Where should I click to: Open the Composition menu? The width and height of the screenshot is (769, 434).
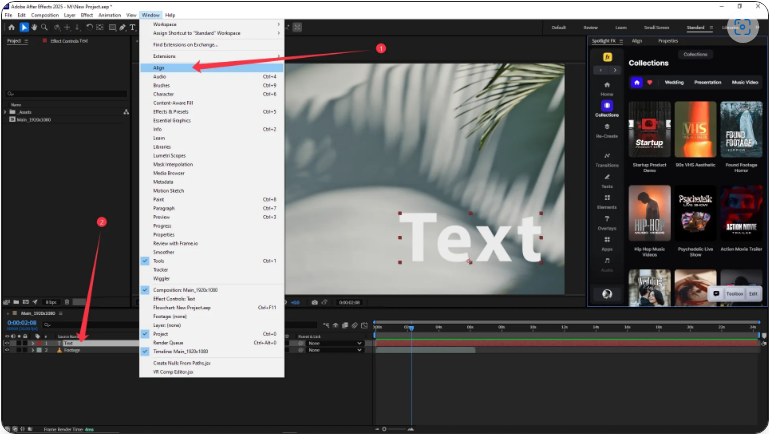pos(45,15)
